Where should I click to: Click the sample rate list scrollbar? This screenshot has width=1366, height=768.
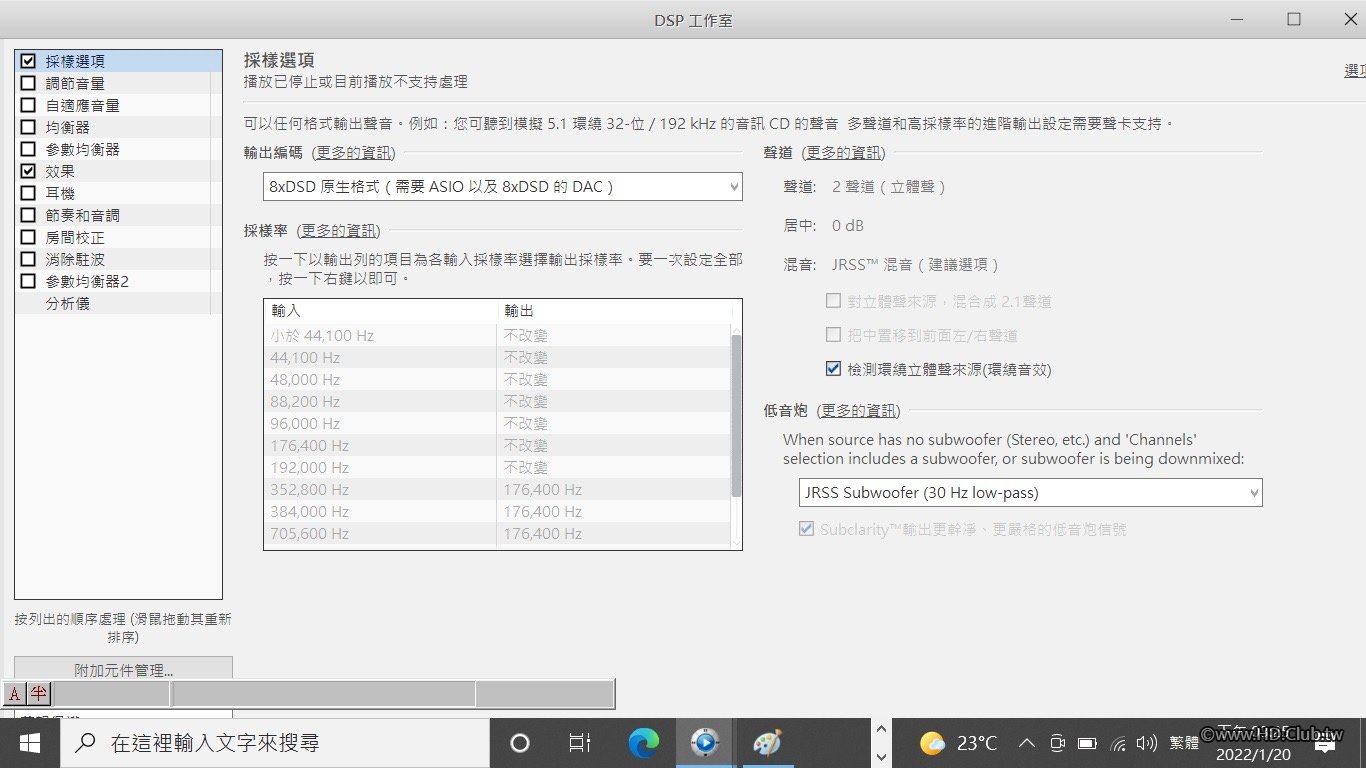tap(737, 415)
